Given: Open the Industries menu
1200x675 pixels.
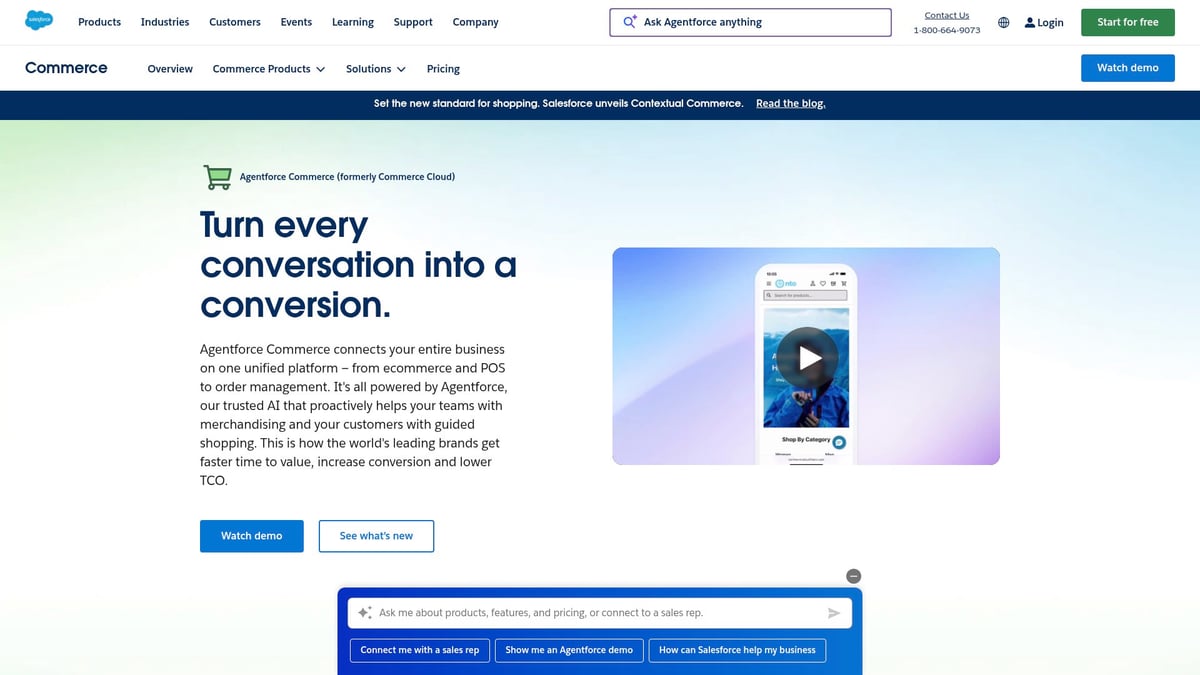Looking at the screenshot, I should 165,22.
